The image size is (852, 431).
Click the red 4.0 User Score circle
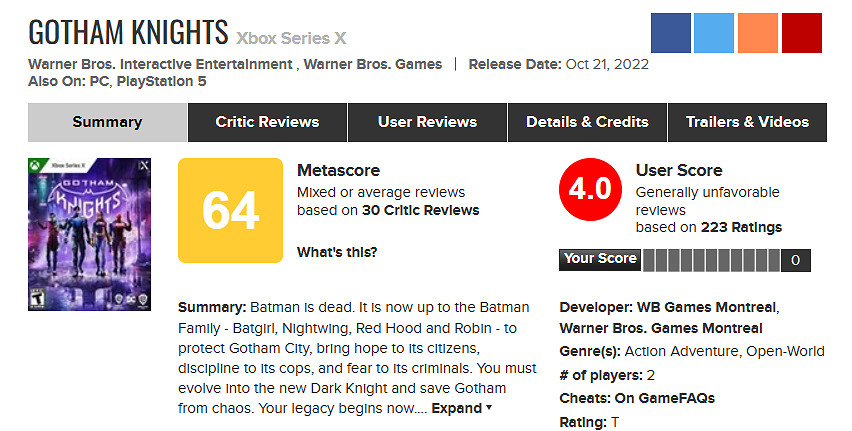(x=589, y=189)
